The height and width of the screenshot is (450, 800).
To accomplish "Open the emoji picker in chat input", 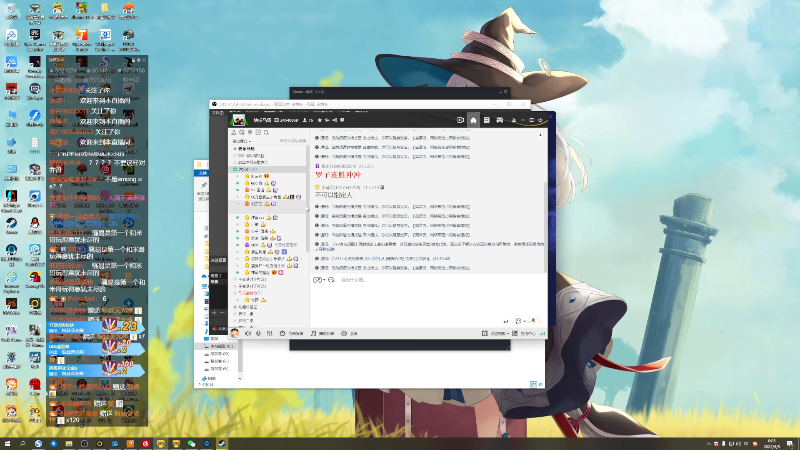I will pyautogui.click(x=317, y=280).
